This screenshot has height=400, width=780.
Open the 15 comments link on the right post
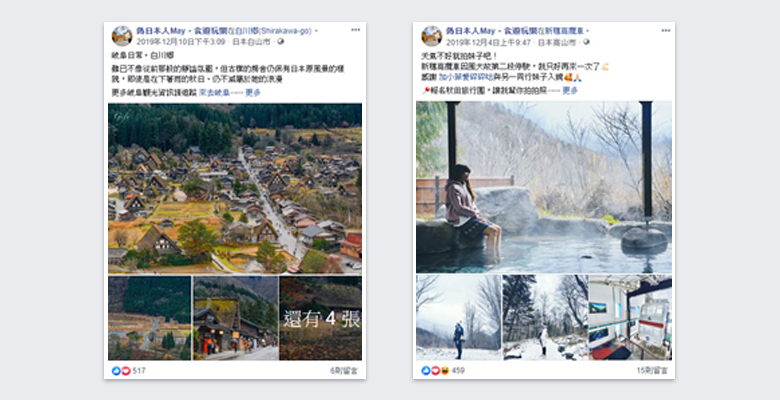(x=652, y=371)
